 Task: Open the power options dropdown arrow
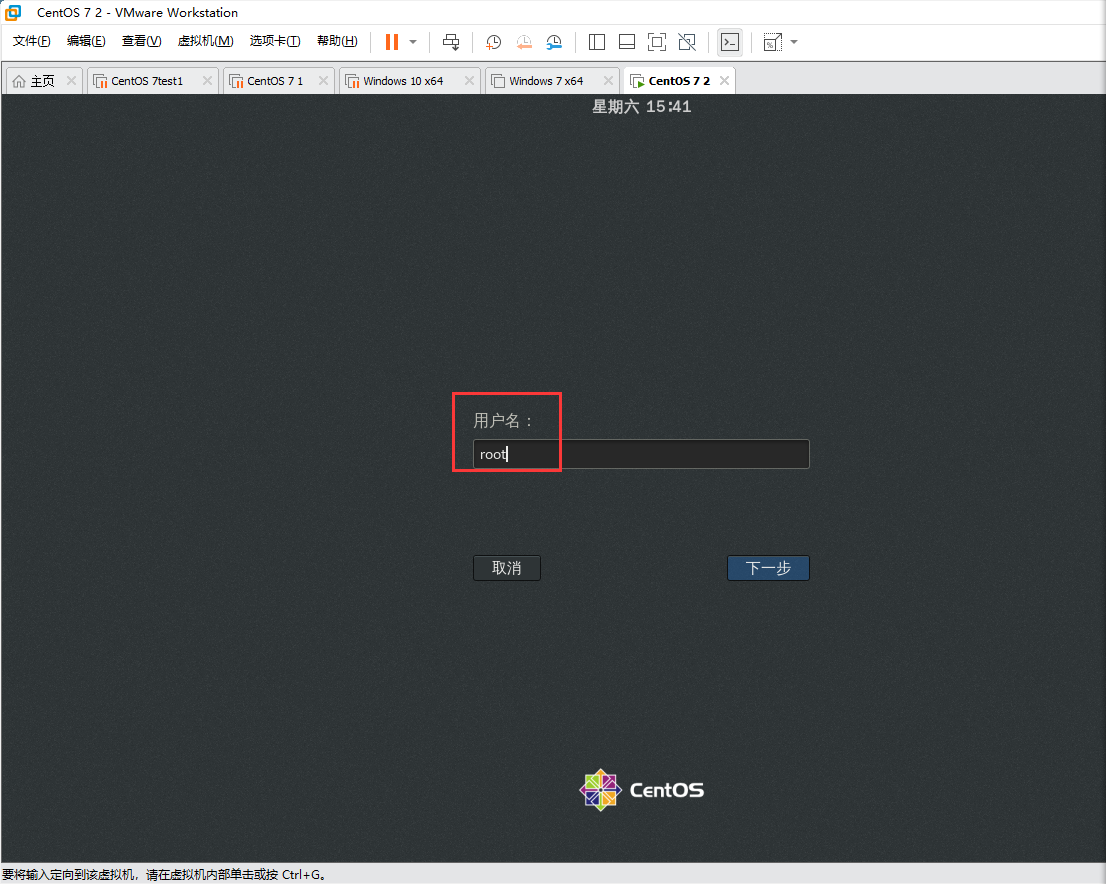tap(413, 42)
